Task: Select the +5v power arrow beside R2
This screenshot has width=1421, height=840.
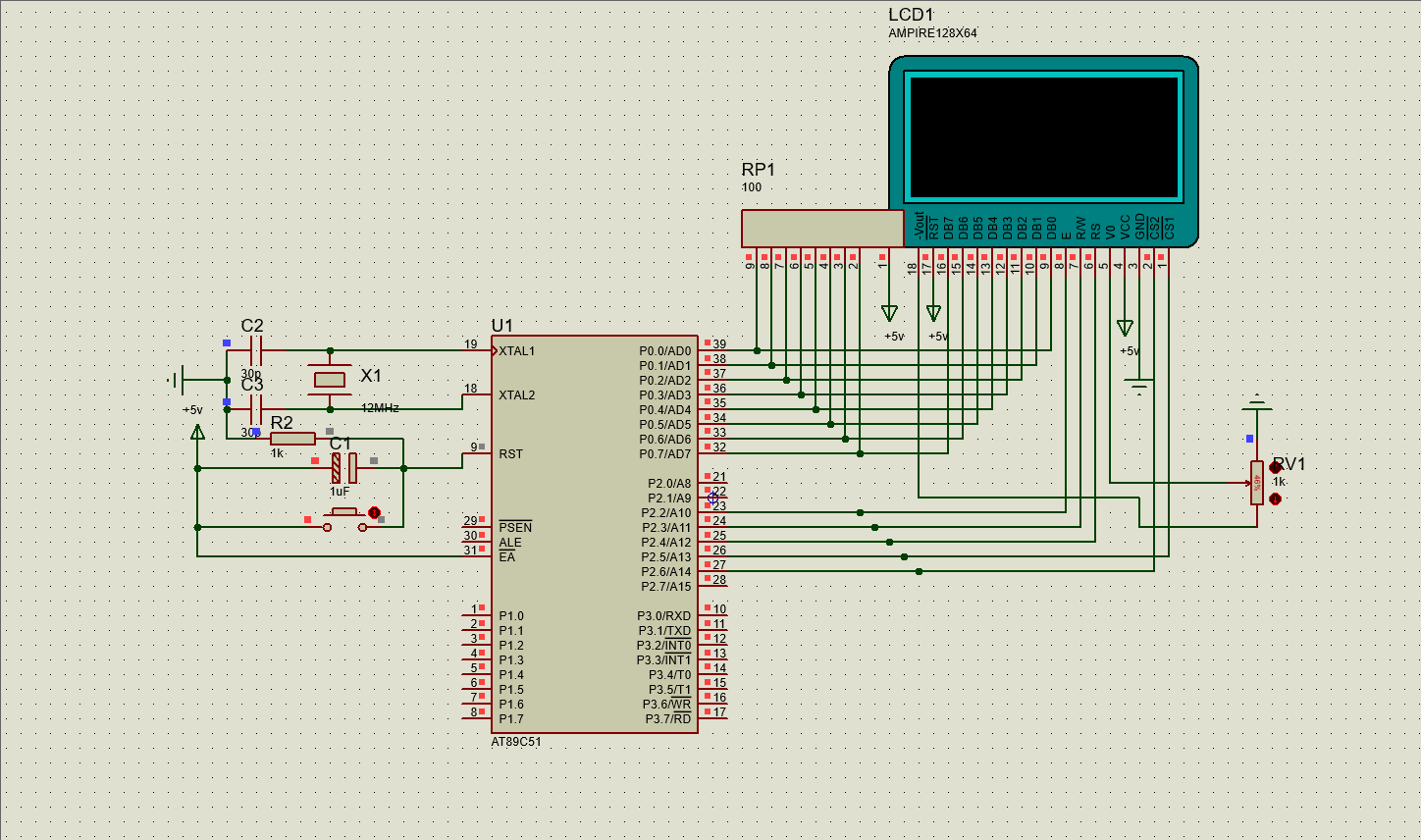Action: point(197,431)
